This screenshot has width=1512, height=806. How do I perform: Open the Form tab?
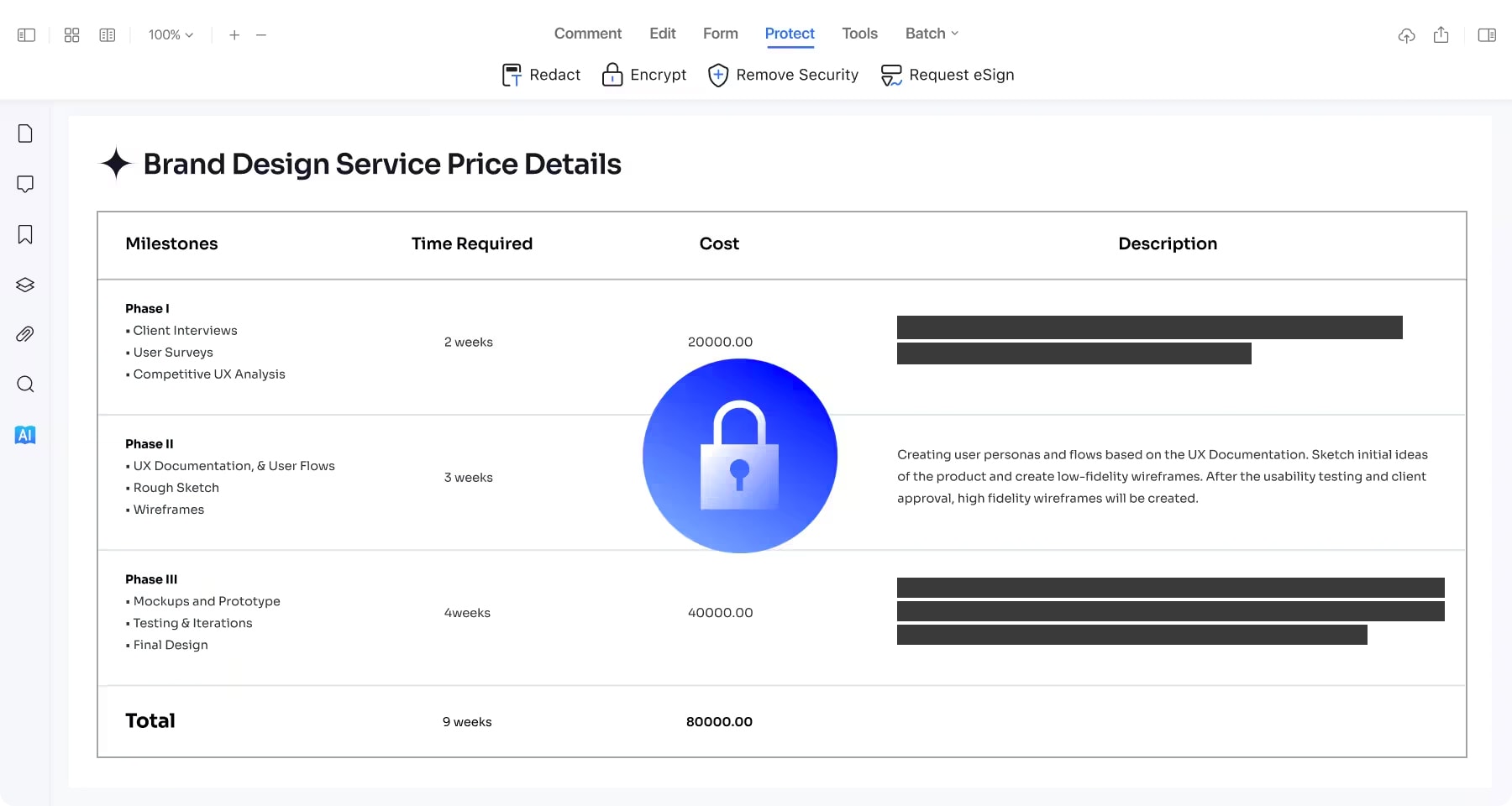click(721, 34)
